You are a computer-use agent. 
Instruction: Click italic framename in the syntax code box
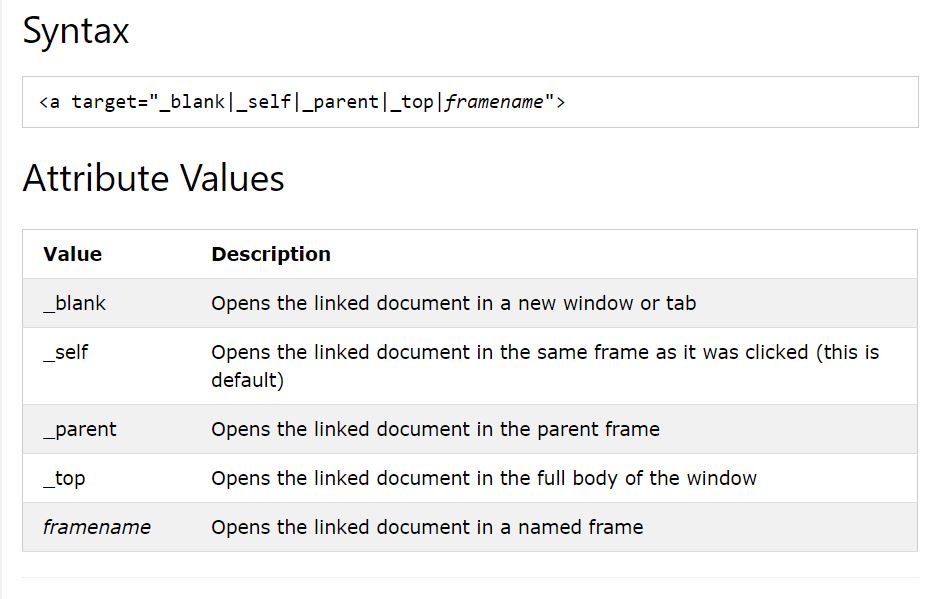[494, 102]
